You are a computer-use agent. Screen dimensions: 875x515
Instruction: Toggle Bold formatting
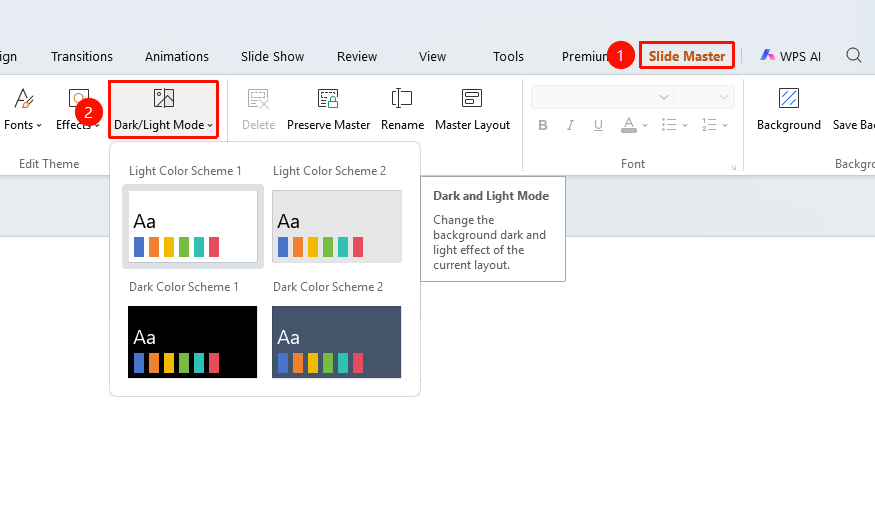542,126
